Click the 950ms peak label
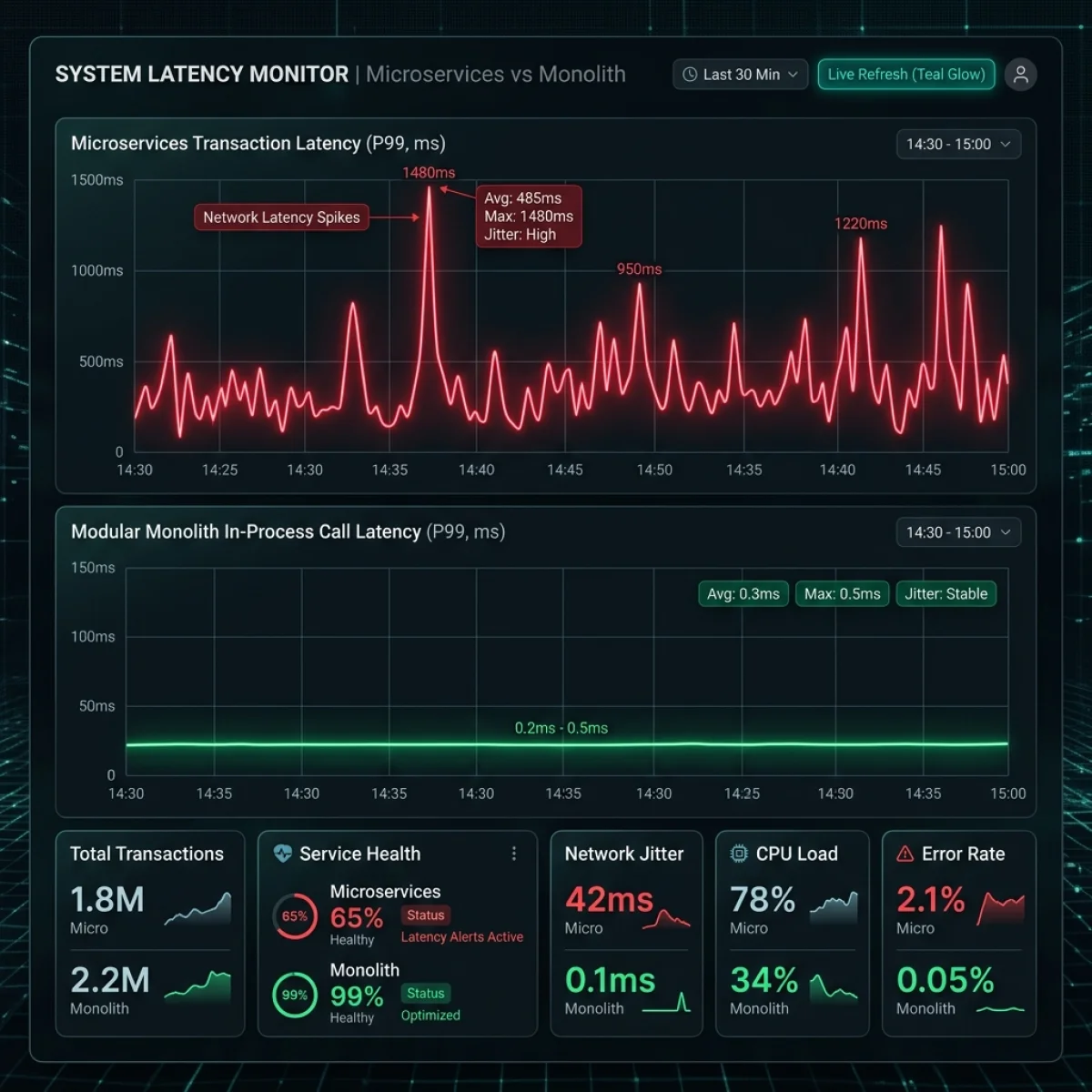 640,269
